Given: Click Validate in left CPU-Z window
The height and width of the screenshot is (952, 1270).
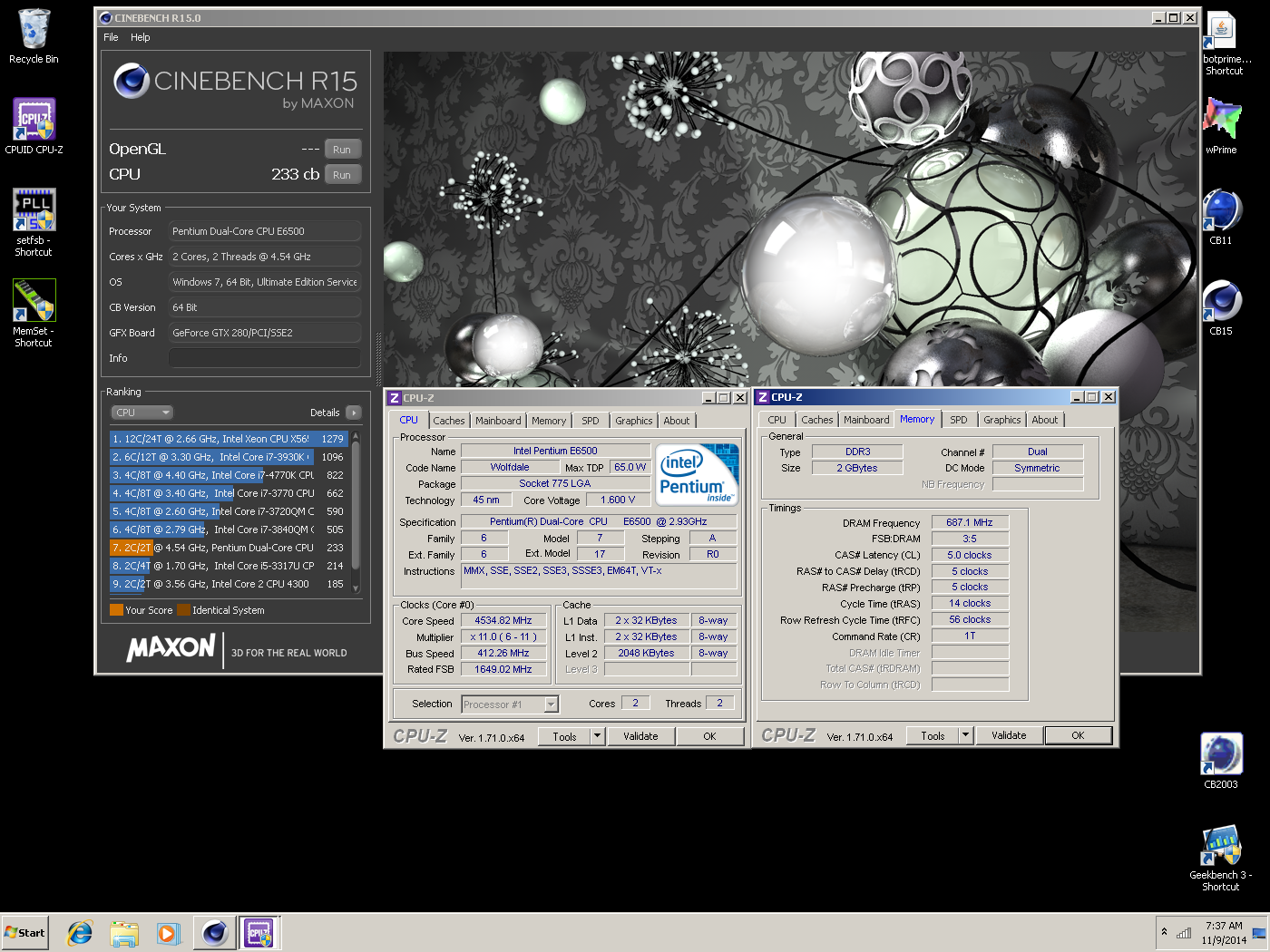Looking at the screenshot, I should pyautogui.click(x=640, y=737).
